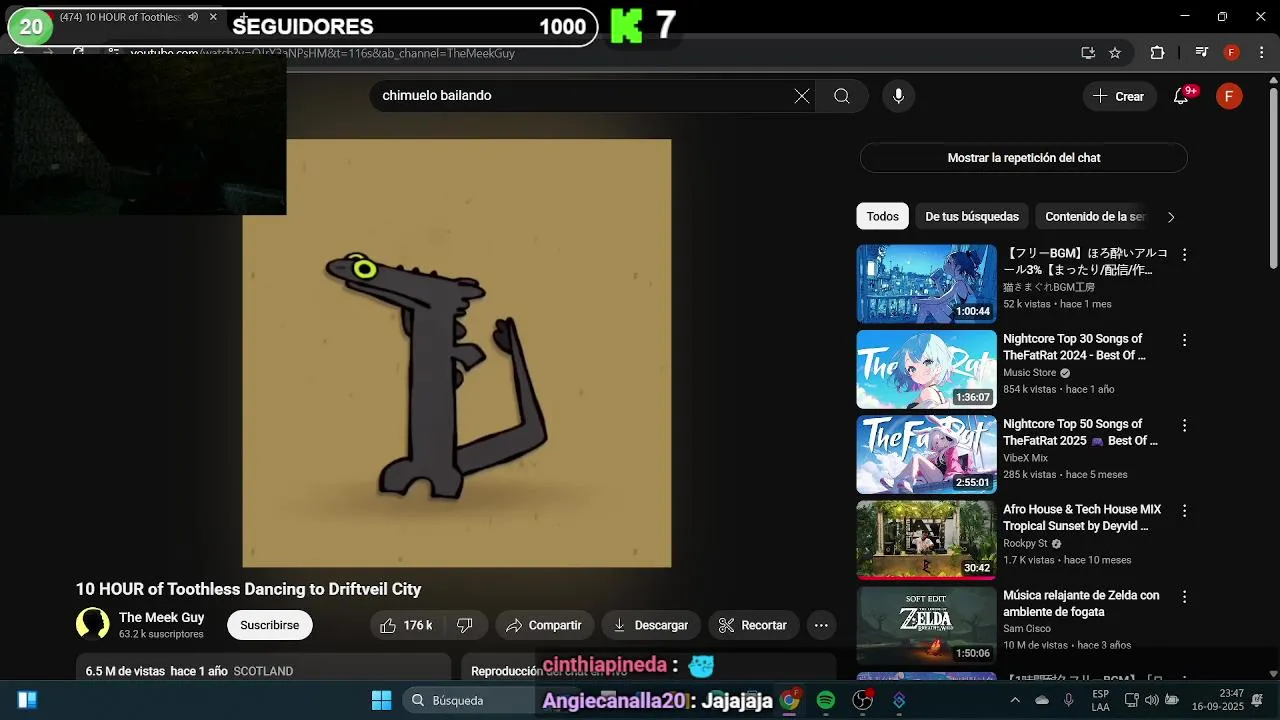Like the video with thumbs up
The image size is (1280, 720).
coord(405,625)
